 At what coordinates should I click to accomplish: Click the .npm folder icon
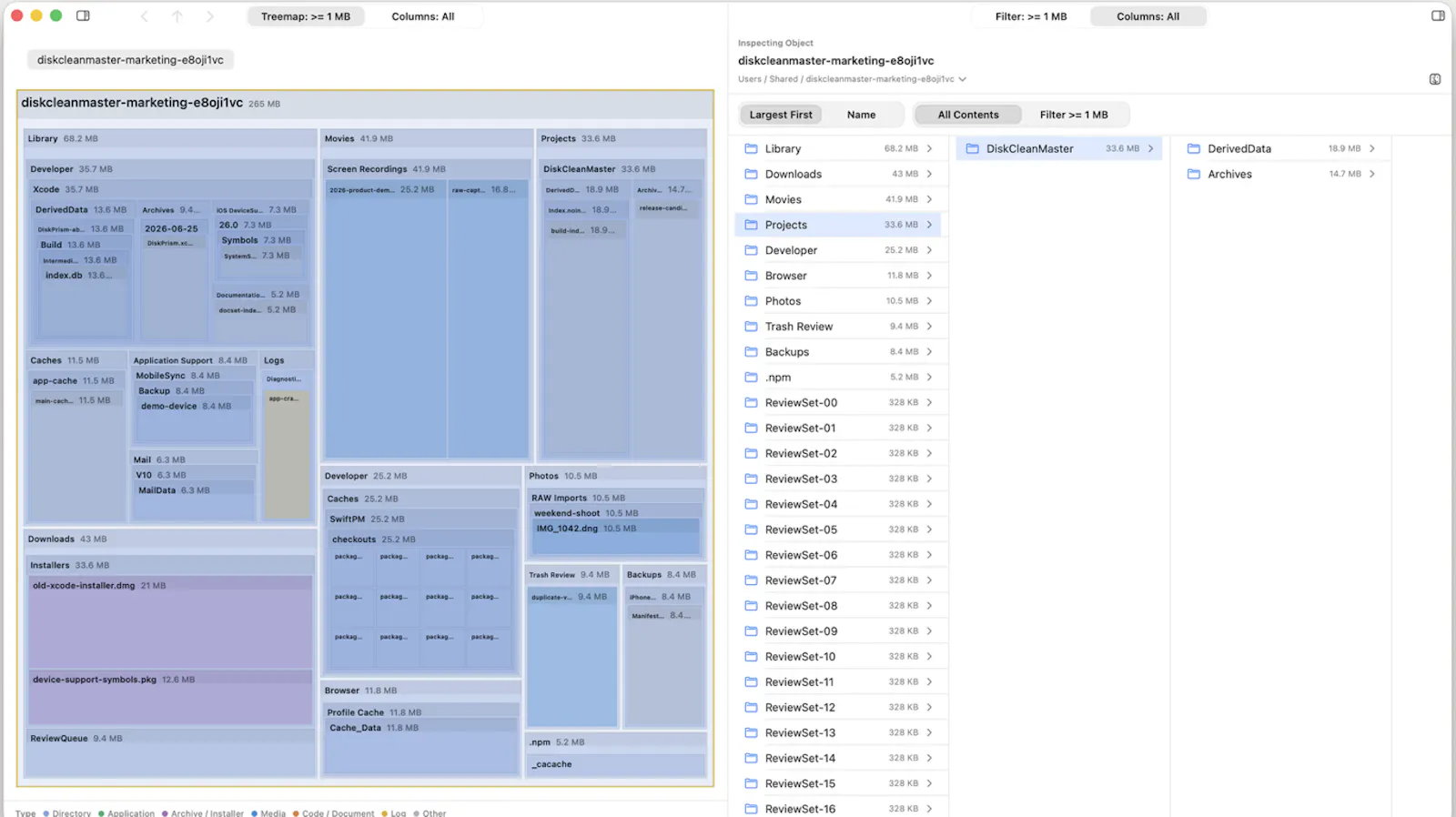(x=751, y=378)
